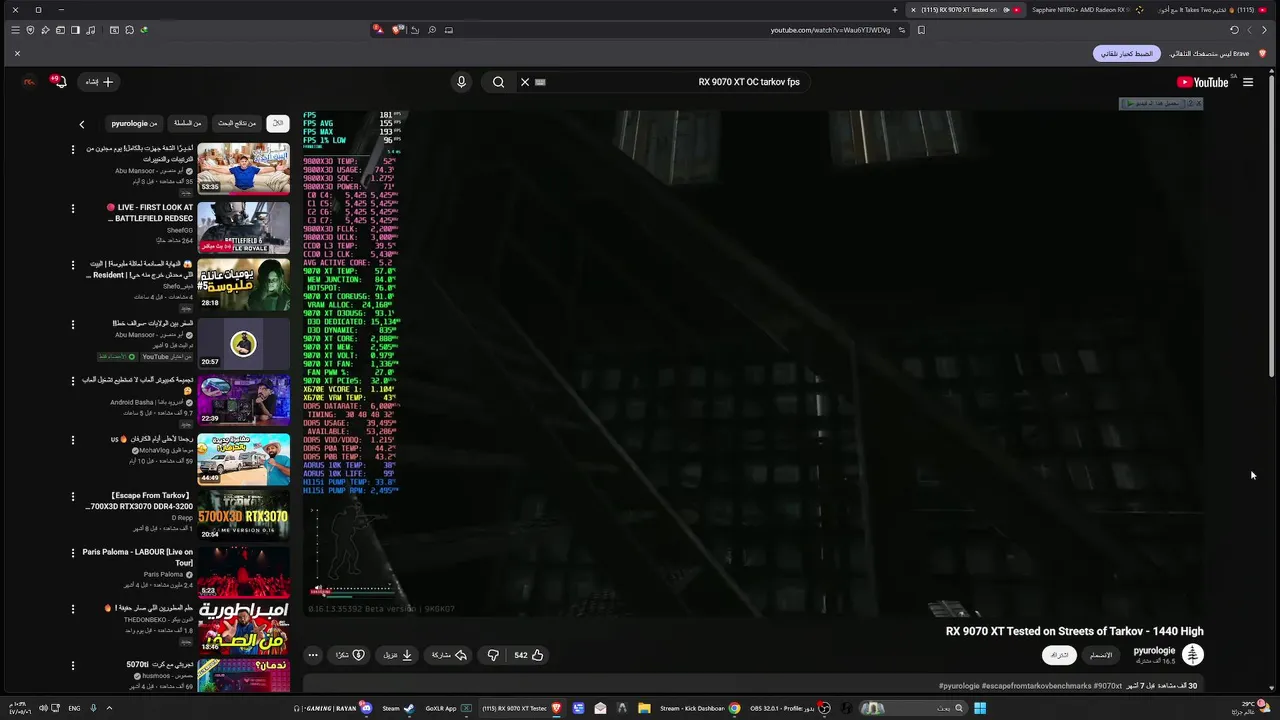The height and width of the screenshot is (720, 1280).
Task: Clear the YouTube search text
Action: (x=524, y=82)
